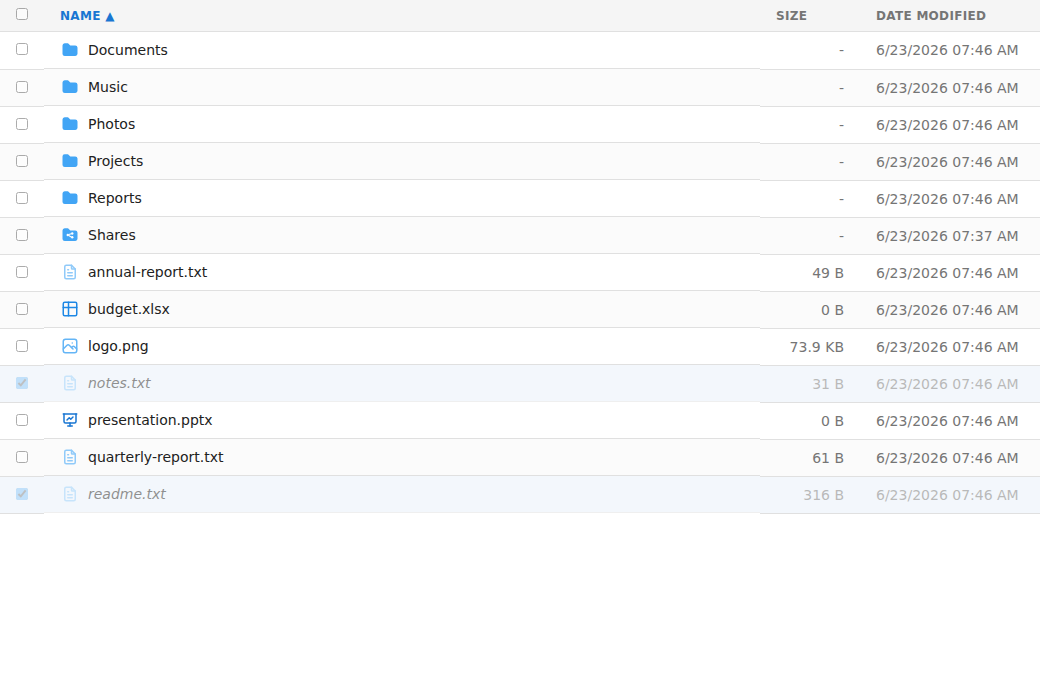Sort by the DATE MODIFIED column header
Viewport: 1040px width, 691px height.
pyautogui.click(x=931, y=15)
